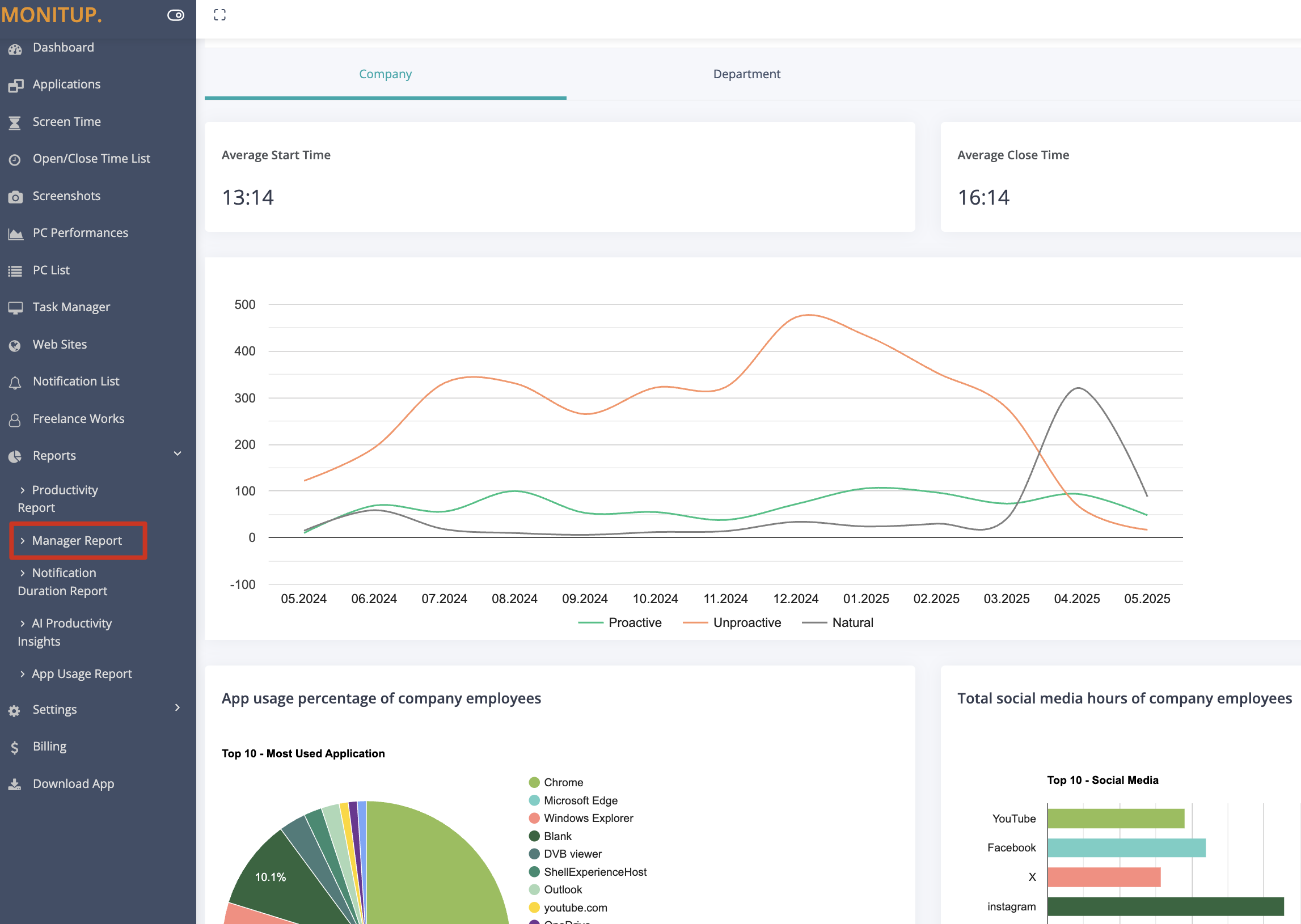Open the PC Performances page

click(80, 233)
